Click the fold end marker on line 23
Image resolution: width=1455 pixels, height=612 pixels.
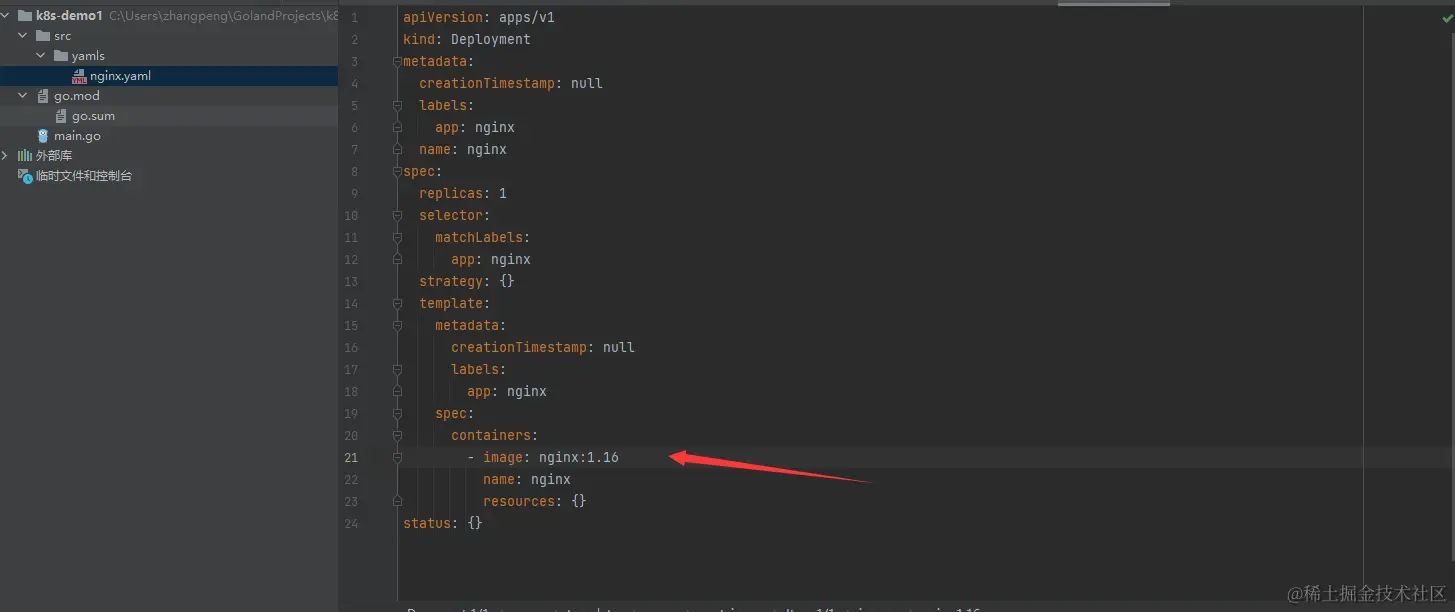(397, 502)
